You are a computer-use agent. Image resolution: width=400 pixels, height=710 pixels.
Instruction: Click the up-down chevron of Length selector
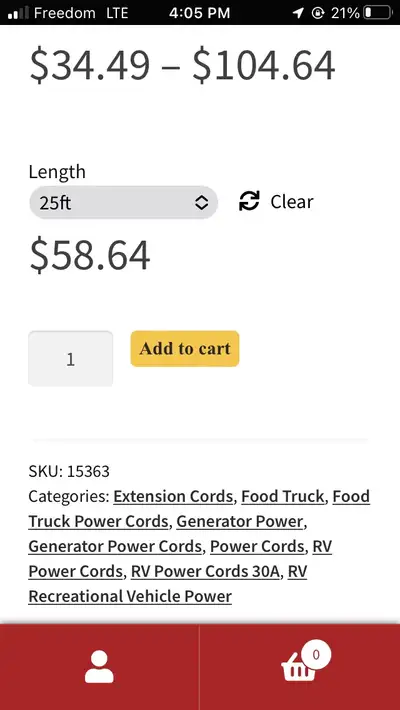pos(201,202)
